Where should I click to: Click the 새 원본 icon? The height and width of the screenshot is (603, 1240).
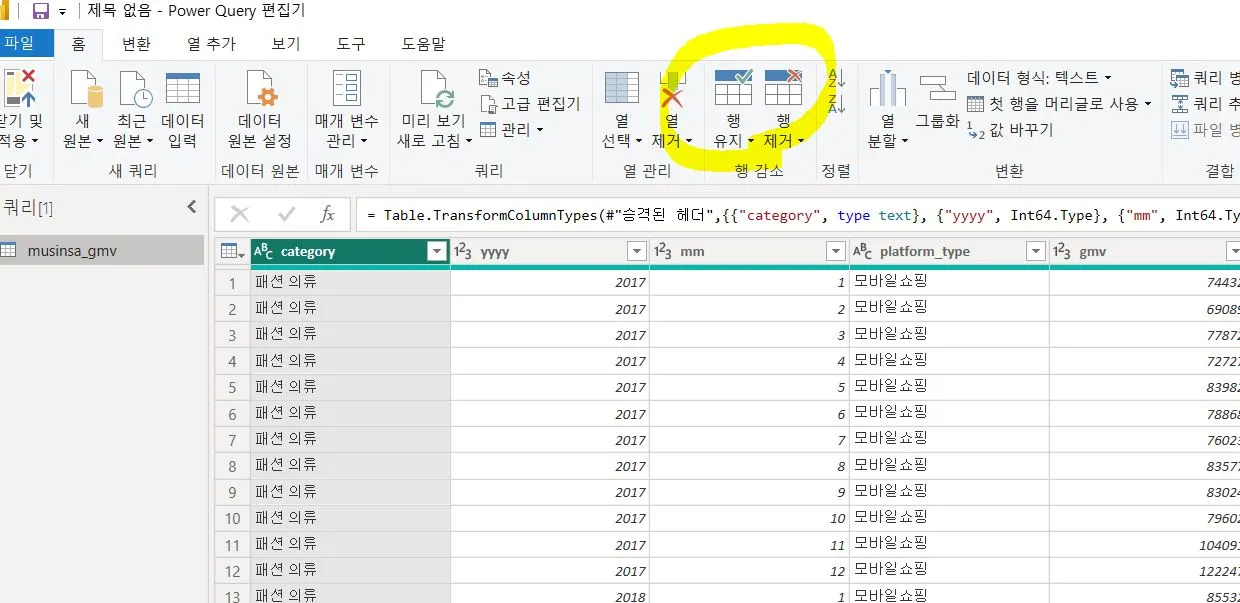tap(86, 90)
